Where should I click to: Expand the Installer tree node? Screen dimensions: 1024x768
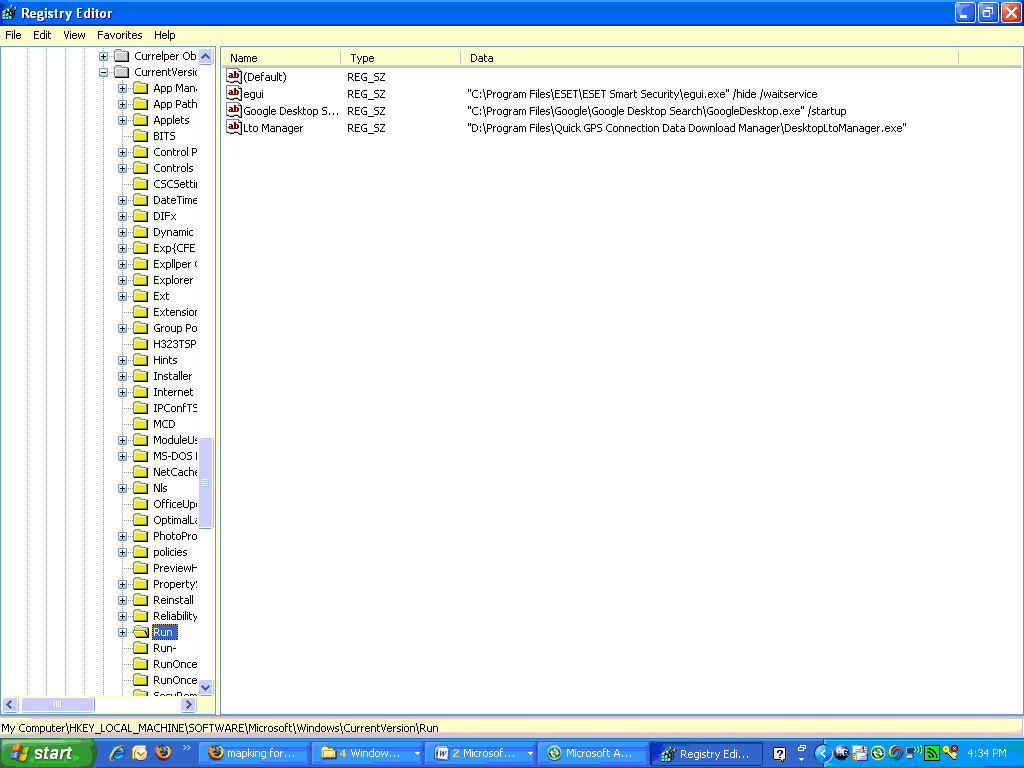click(122, 376)
